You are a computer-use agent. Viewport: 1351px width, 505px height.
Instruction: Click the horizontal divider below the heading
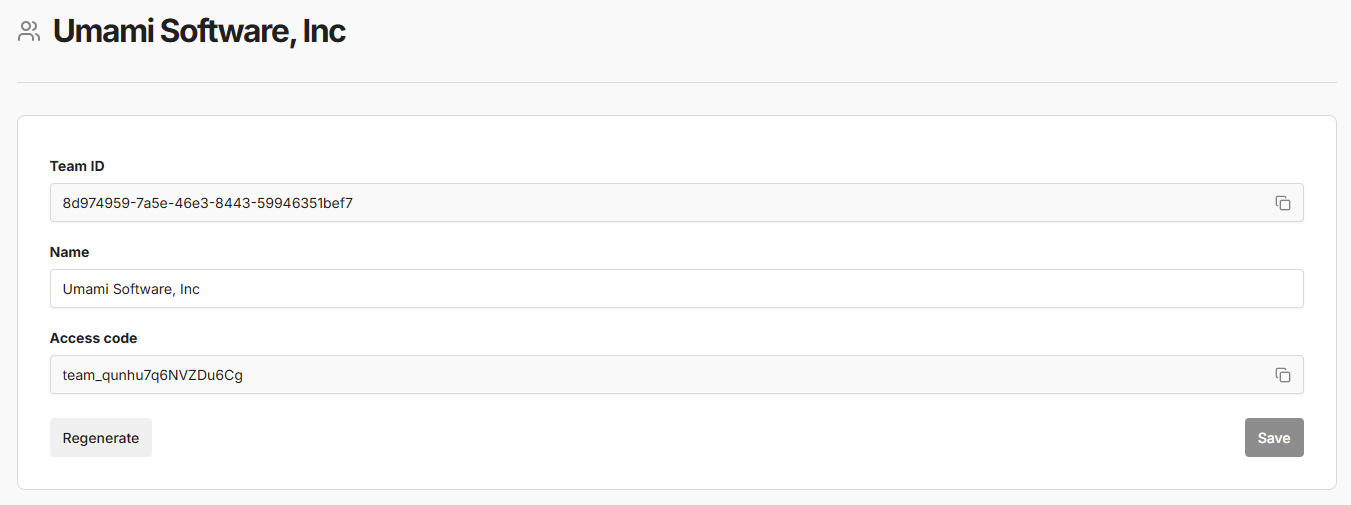676,82
